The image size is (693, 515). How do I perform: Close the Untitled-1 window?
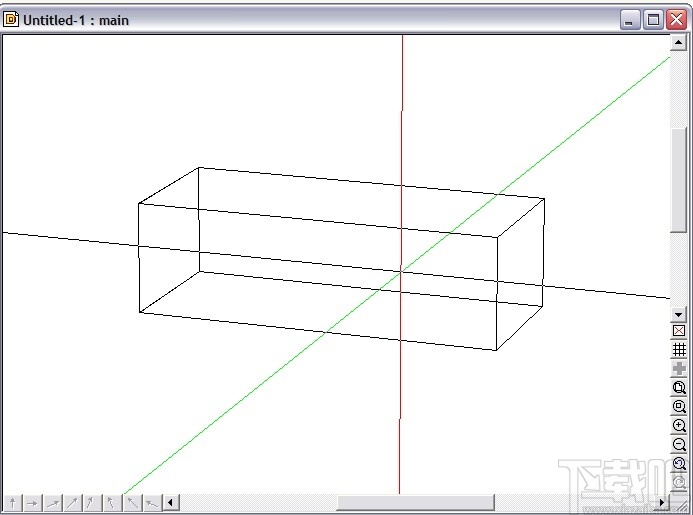coord(677,20)
